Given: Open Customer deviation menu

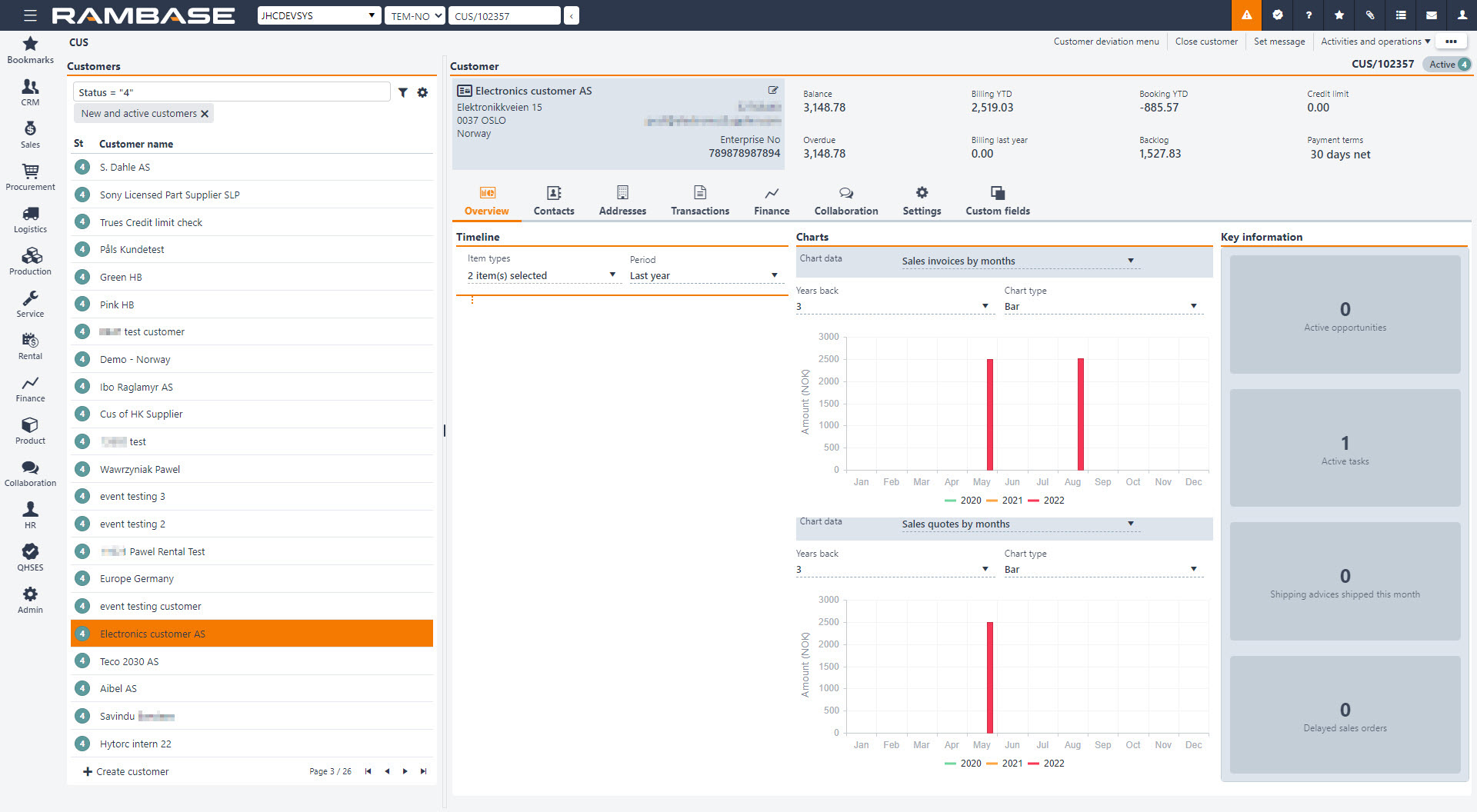Looking at the screenshot, I should pyautogui.click(x=1106, y=42).
